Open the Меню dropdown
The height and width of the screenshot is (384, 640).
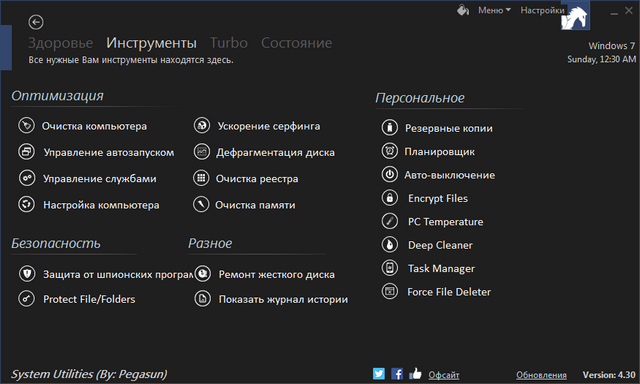click(494, 10)
